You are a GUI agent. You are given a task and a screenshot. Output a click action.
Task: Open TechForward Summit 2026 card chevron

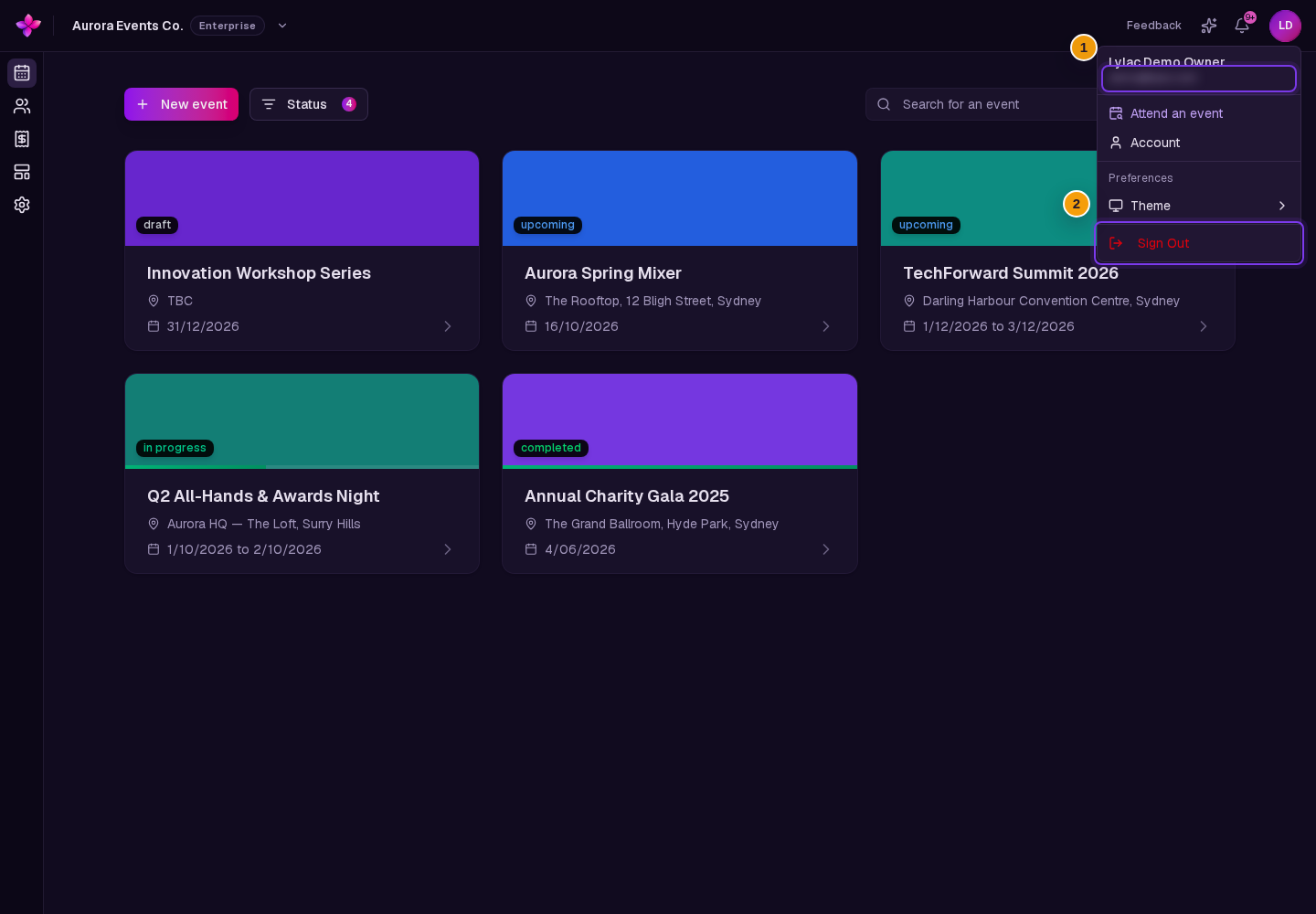(1204, 326)
